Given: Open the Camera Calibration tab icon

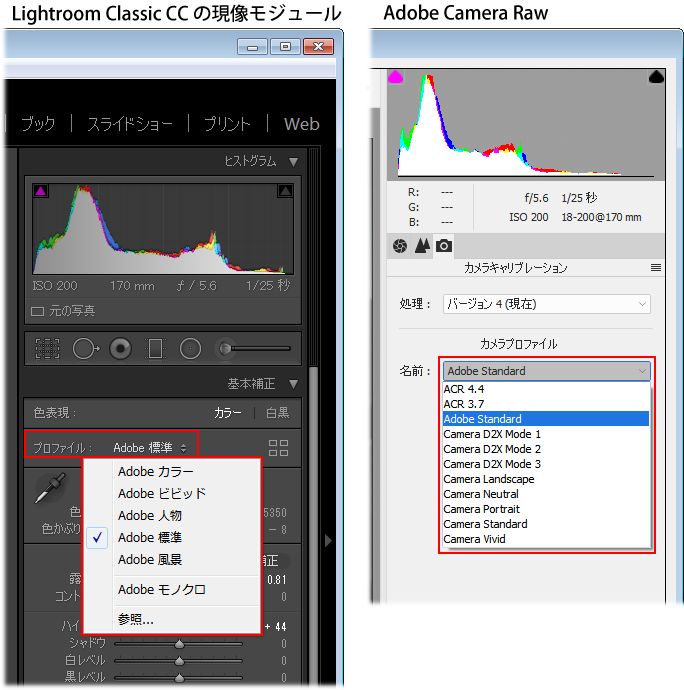Looking at the screenshot, I should click(x=444, y=246).
